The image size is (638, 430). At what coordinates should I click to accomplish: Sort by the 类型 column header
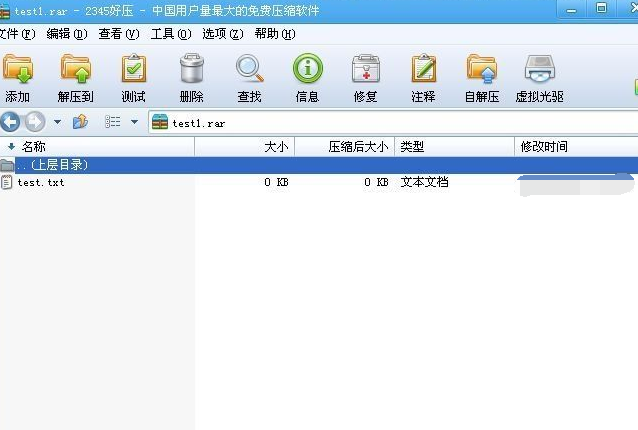click(x=454, y=146)
